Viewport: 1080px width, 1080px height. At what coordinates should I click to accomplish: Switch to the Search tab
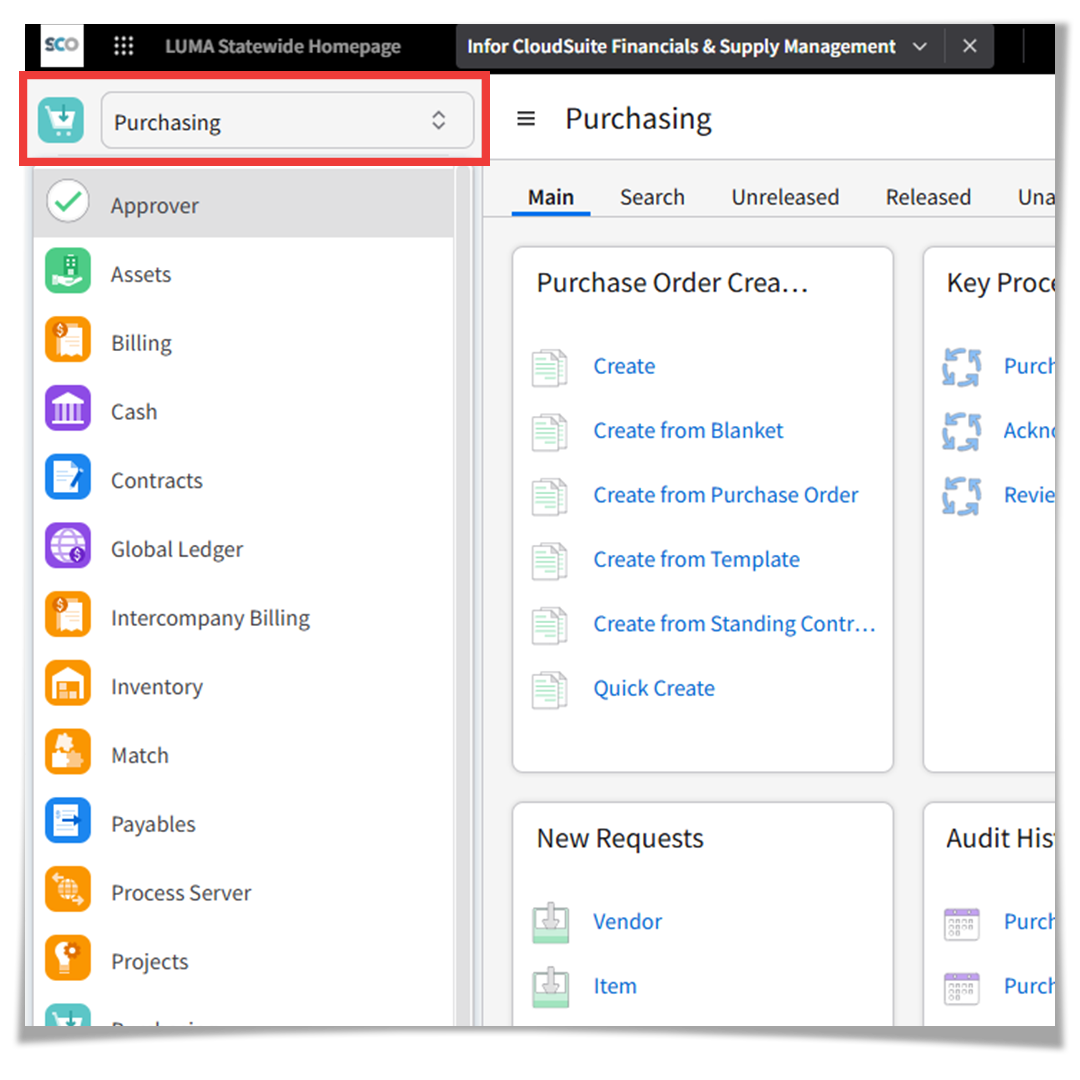click(x=652, y=198)
